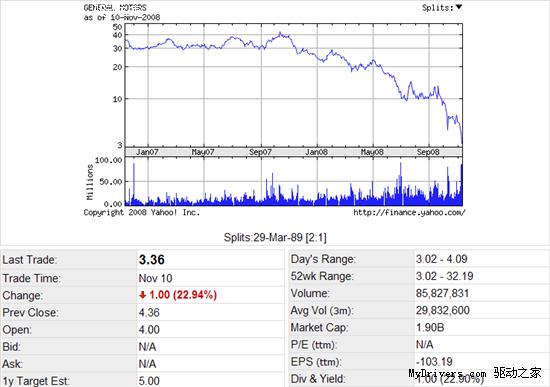This screenshot has width=550, height=387.
Task: Click the Millions volume axis label
Action: coord(90,182)
